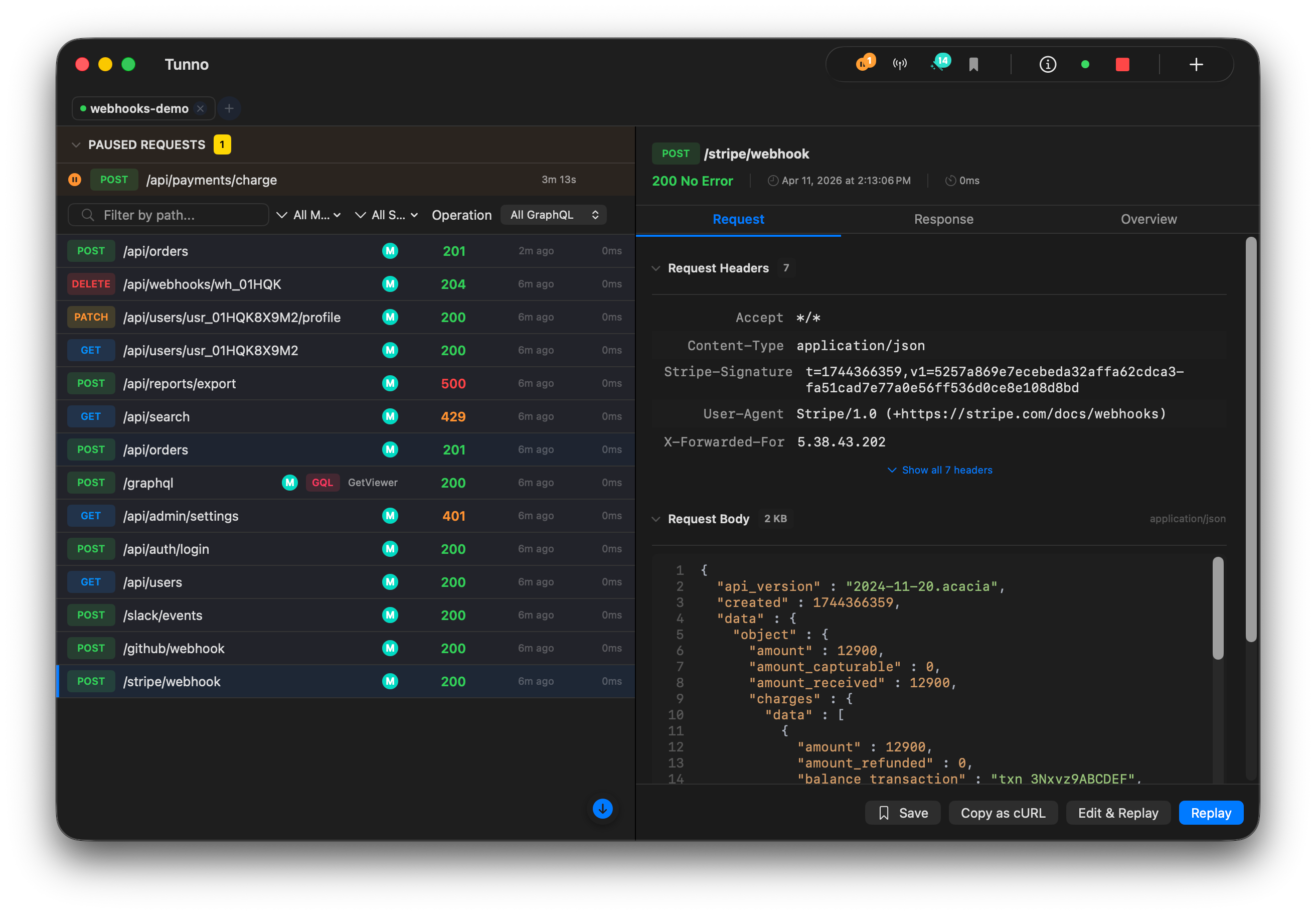This screenshot has height=915, width=1316.
Task: Click the bookmark icon in the toolbar
Action: click(x=973, y=64)
